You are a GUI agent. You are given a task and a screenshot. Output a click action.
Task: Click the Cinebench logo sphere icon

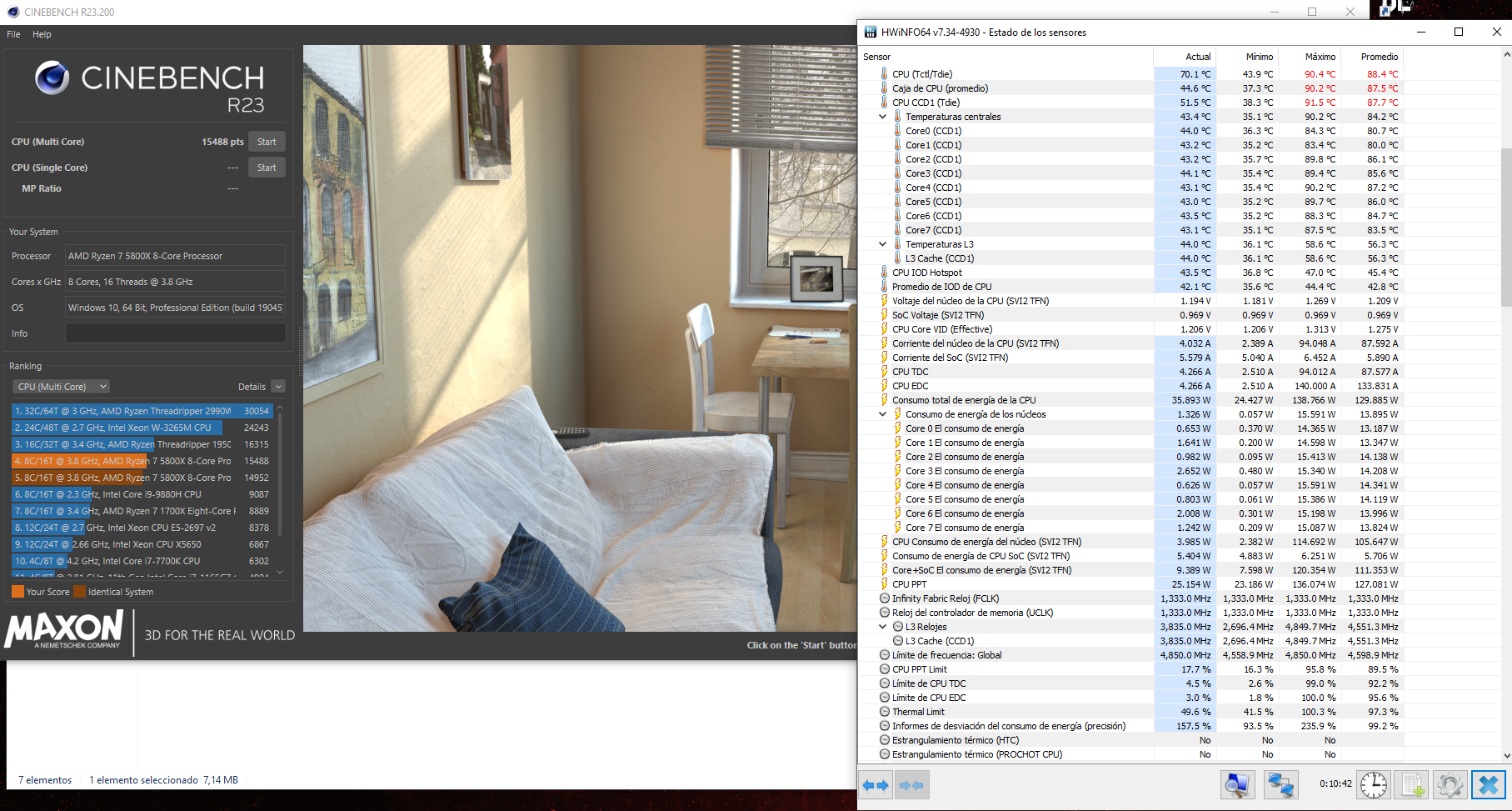pyautogui.click(x=52, y=78)
